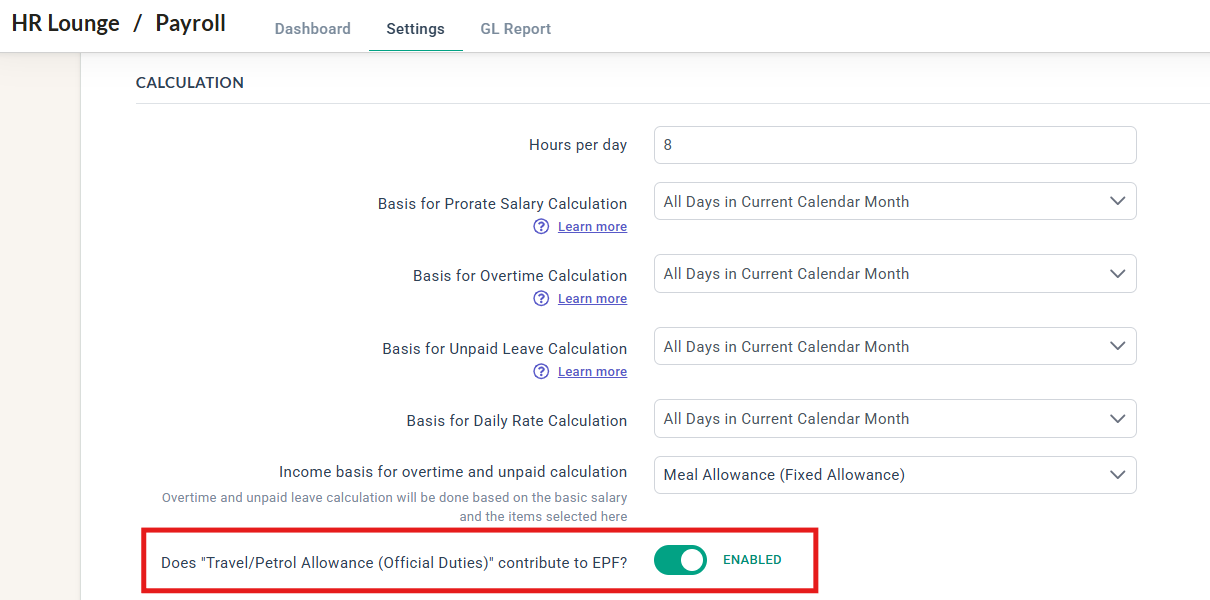Open Learn more link for Prorate Salary

[592, 227]
